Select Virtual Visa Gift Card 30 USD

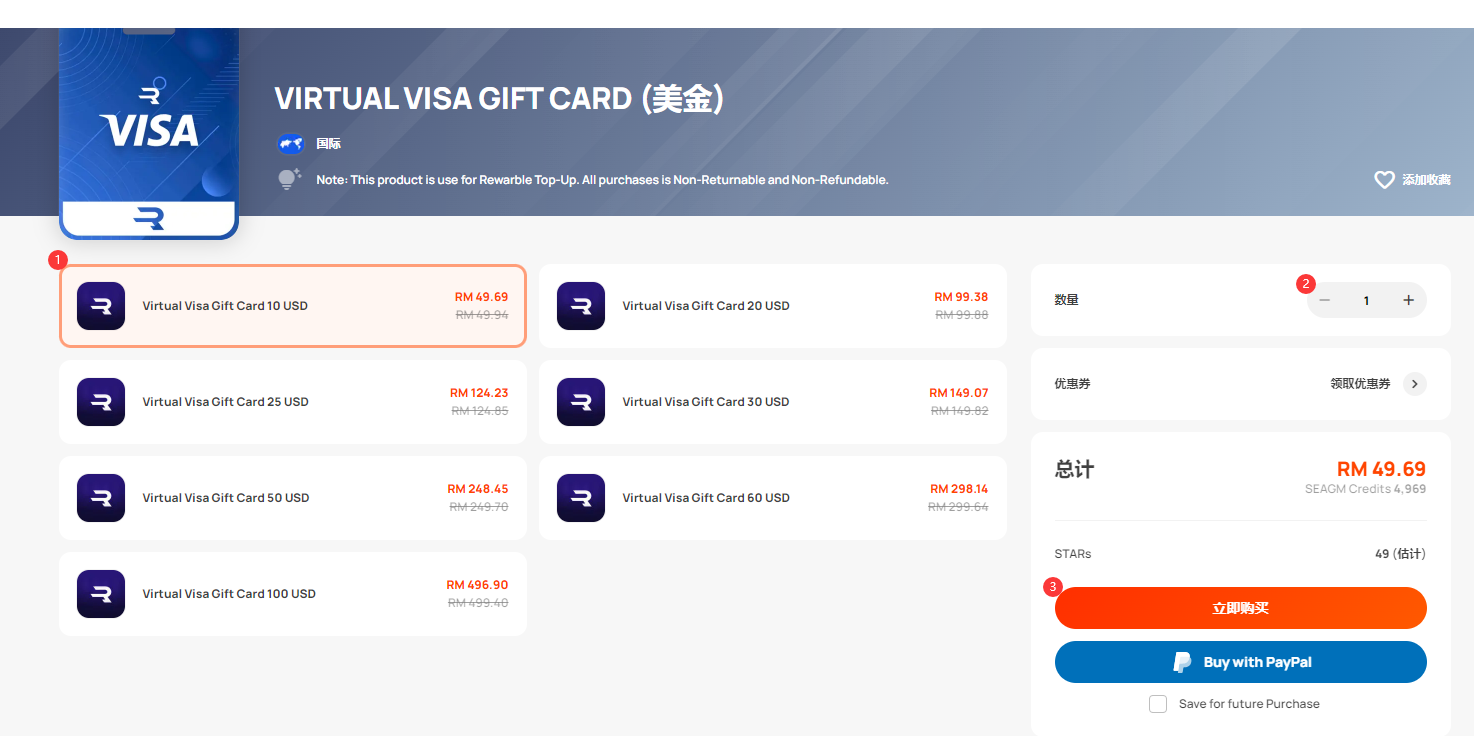(x=773, y=402)
